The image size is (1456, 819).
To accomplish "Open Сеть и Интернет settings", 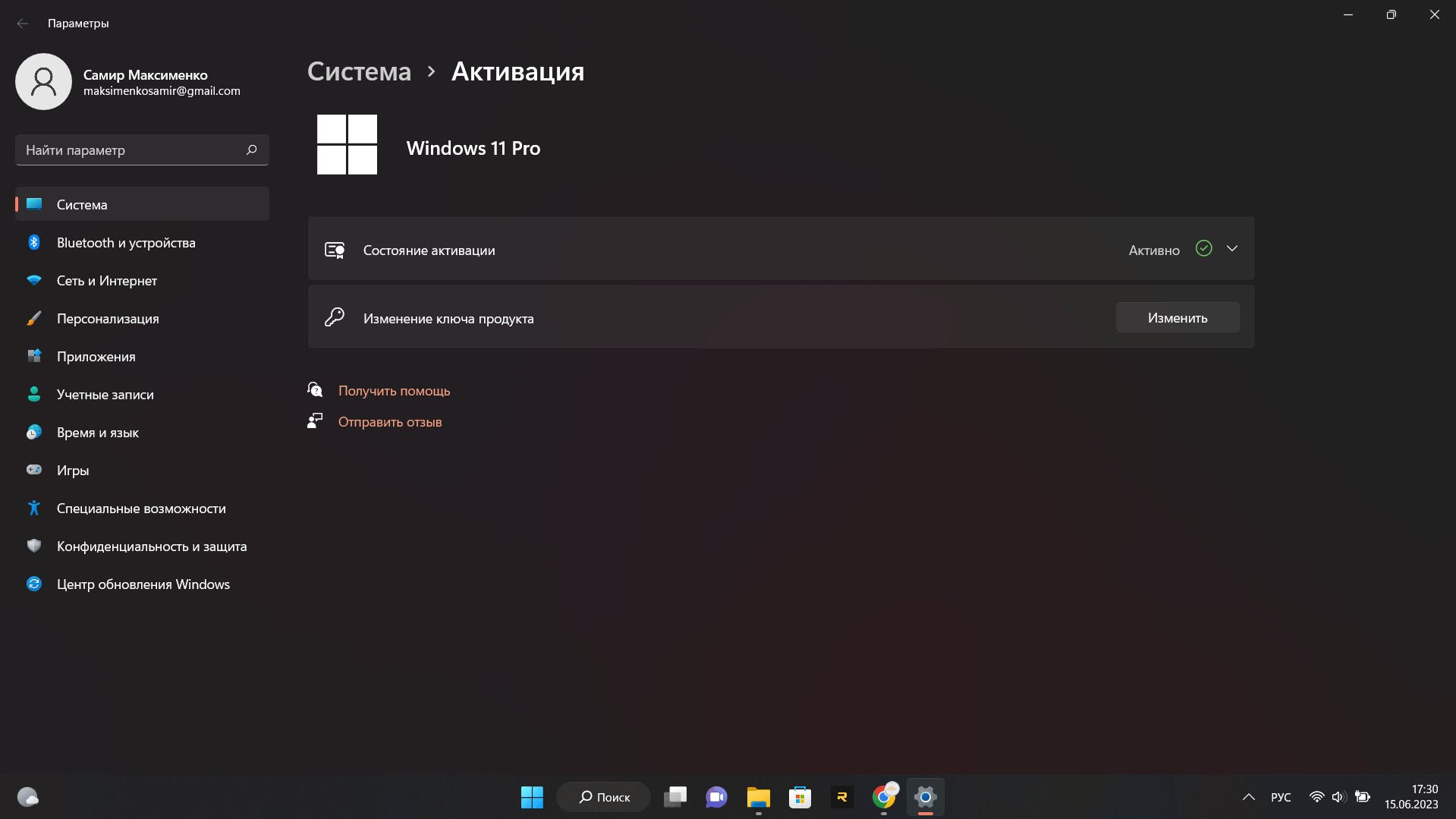I will click(x=142, y=280).
